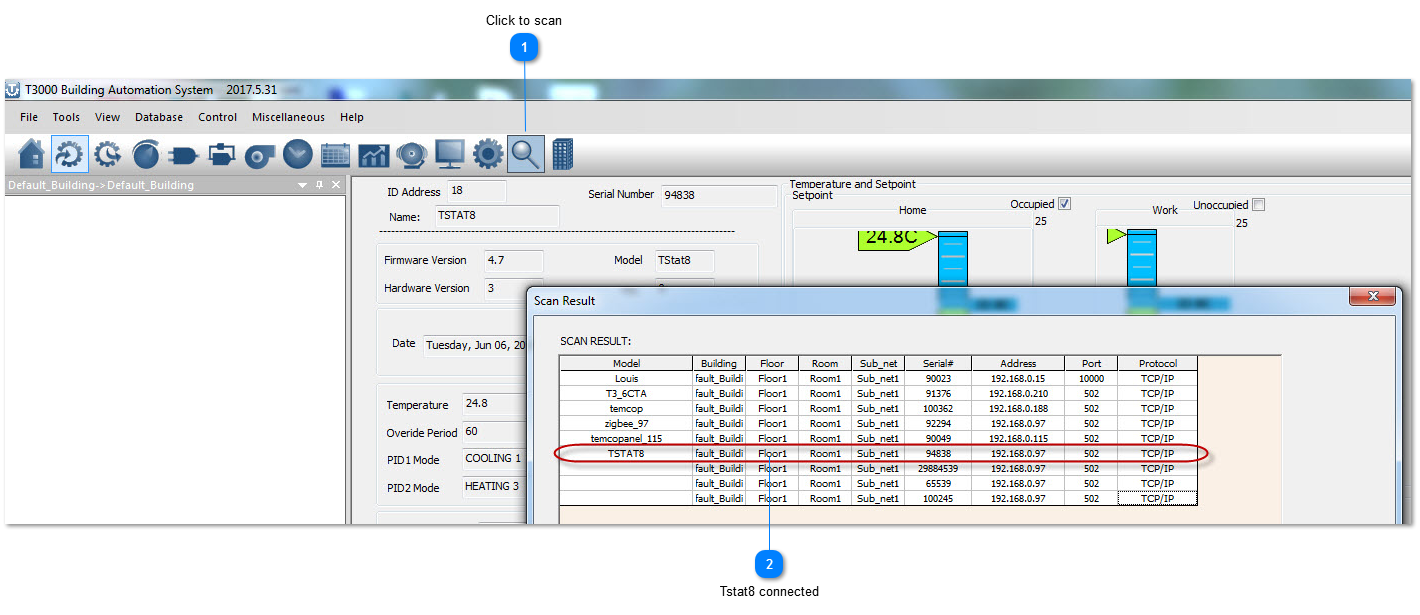Open the View menu
Screen dimensions: 1420x615
coord(107,117)
